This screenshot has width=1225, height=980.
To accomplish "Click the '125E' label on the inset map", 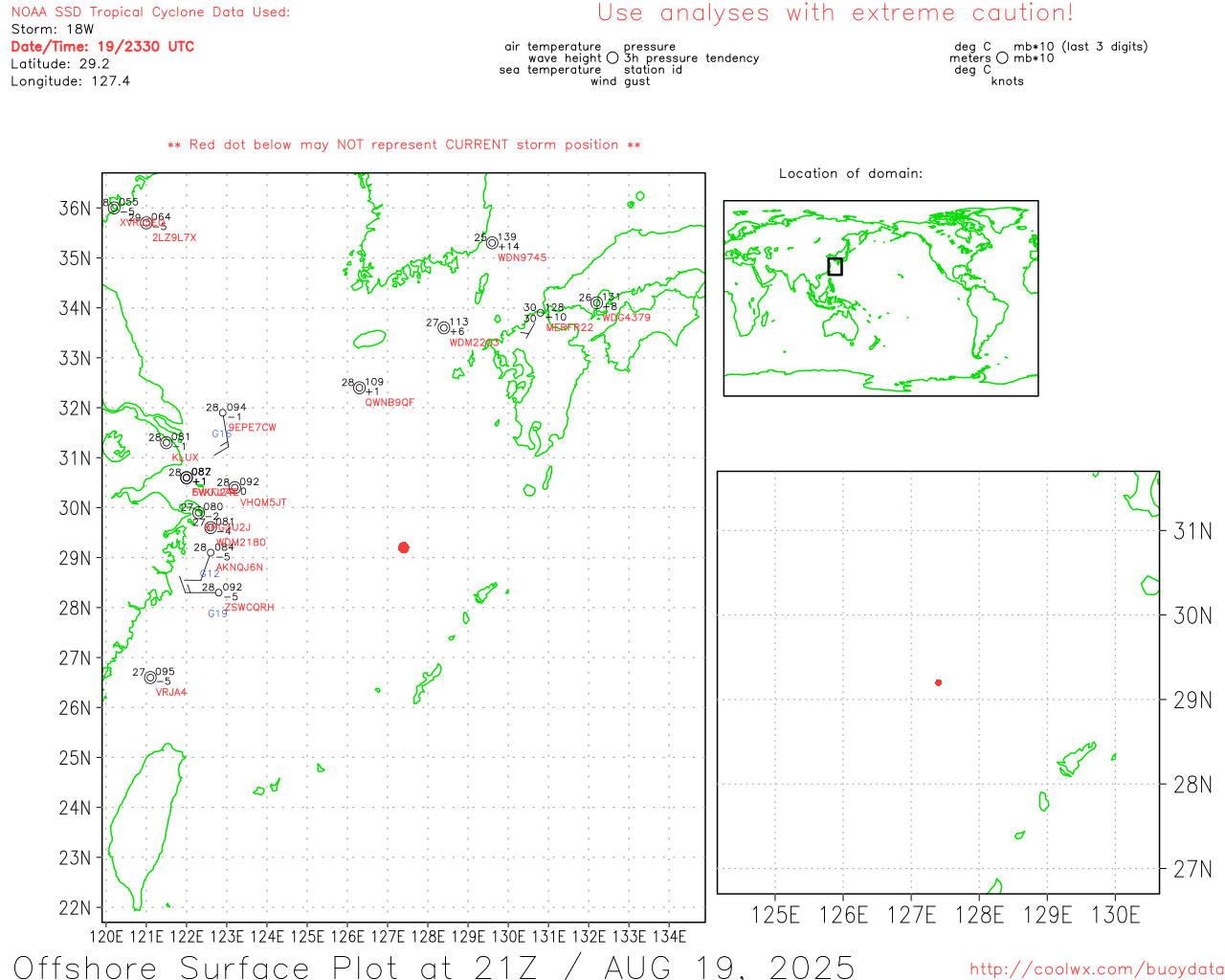I will point(775,915).
